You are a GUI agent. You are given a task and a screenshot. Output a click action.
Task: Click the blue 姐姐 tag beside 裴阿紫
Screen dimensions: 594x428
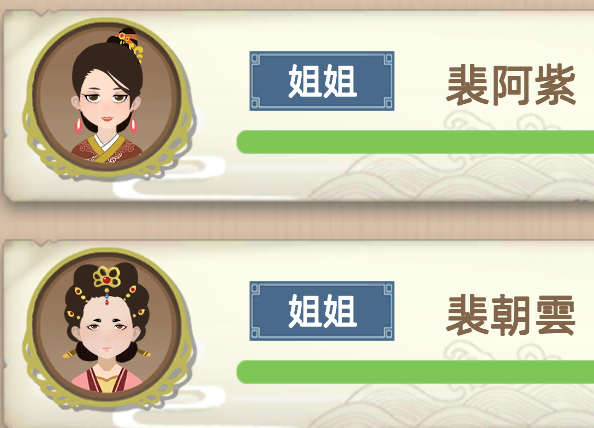322,81
